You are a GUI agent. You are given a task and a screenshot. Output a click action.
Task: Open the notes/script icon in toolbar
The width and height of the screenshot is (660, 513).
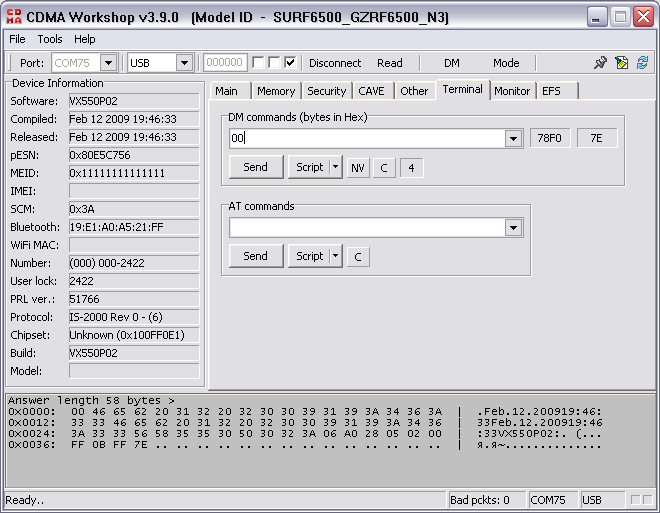tap(621, 63)
